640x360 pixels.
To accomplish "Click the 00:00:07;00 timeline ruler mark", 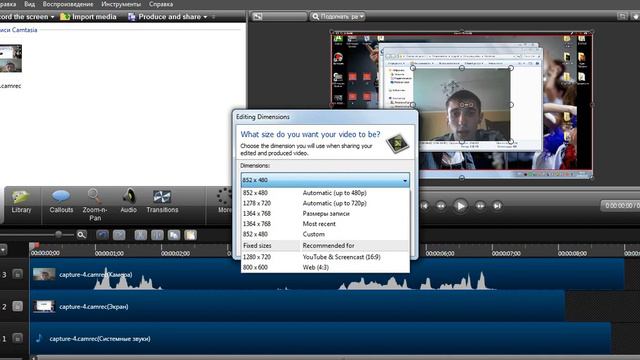I will coord(506,253).
